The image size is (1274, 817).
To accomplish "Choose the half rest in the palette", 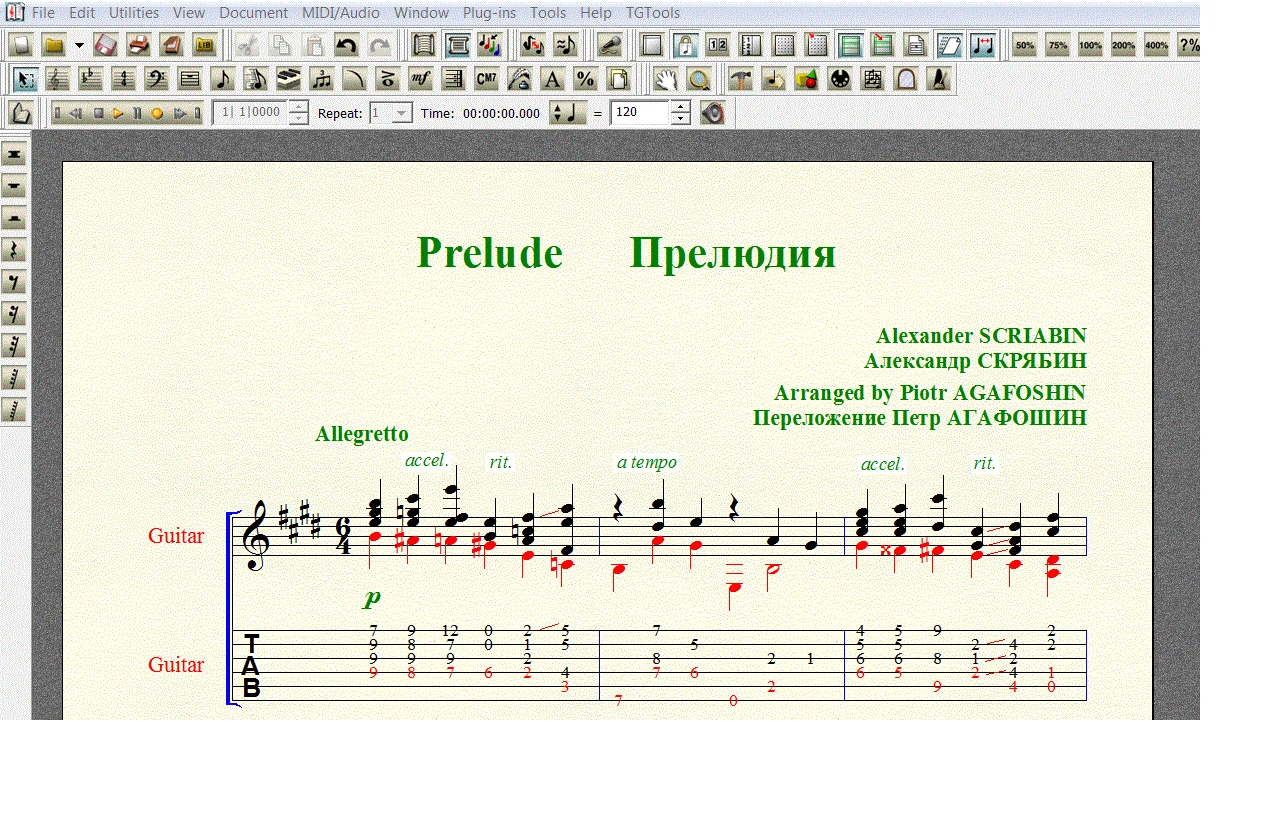I will pyautogui.click(x=15, y=219).
